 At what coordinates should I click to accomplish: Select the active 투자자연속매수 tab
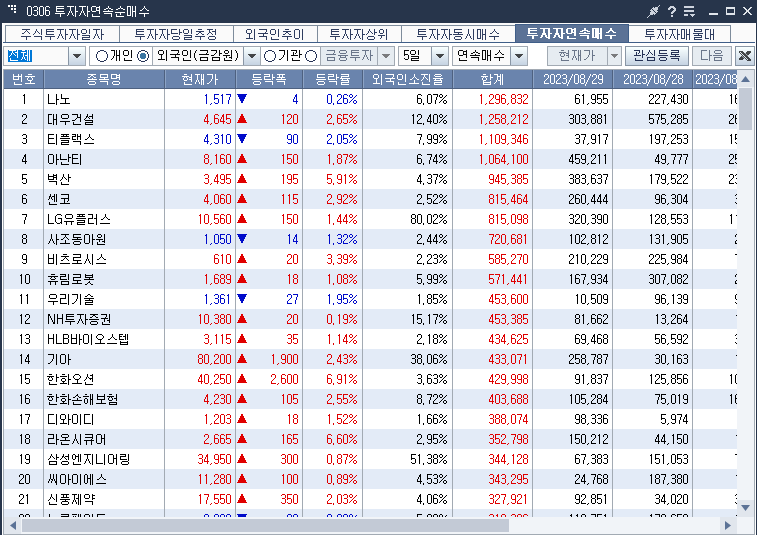pyautogui.click(x=572, y=33)
